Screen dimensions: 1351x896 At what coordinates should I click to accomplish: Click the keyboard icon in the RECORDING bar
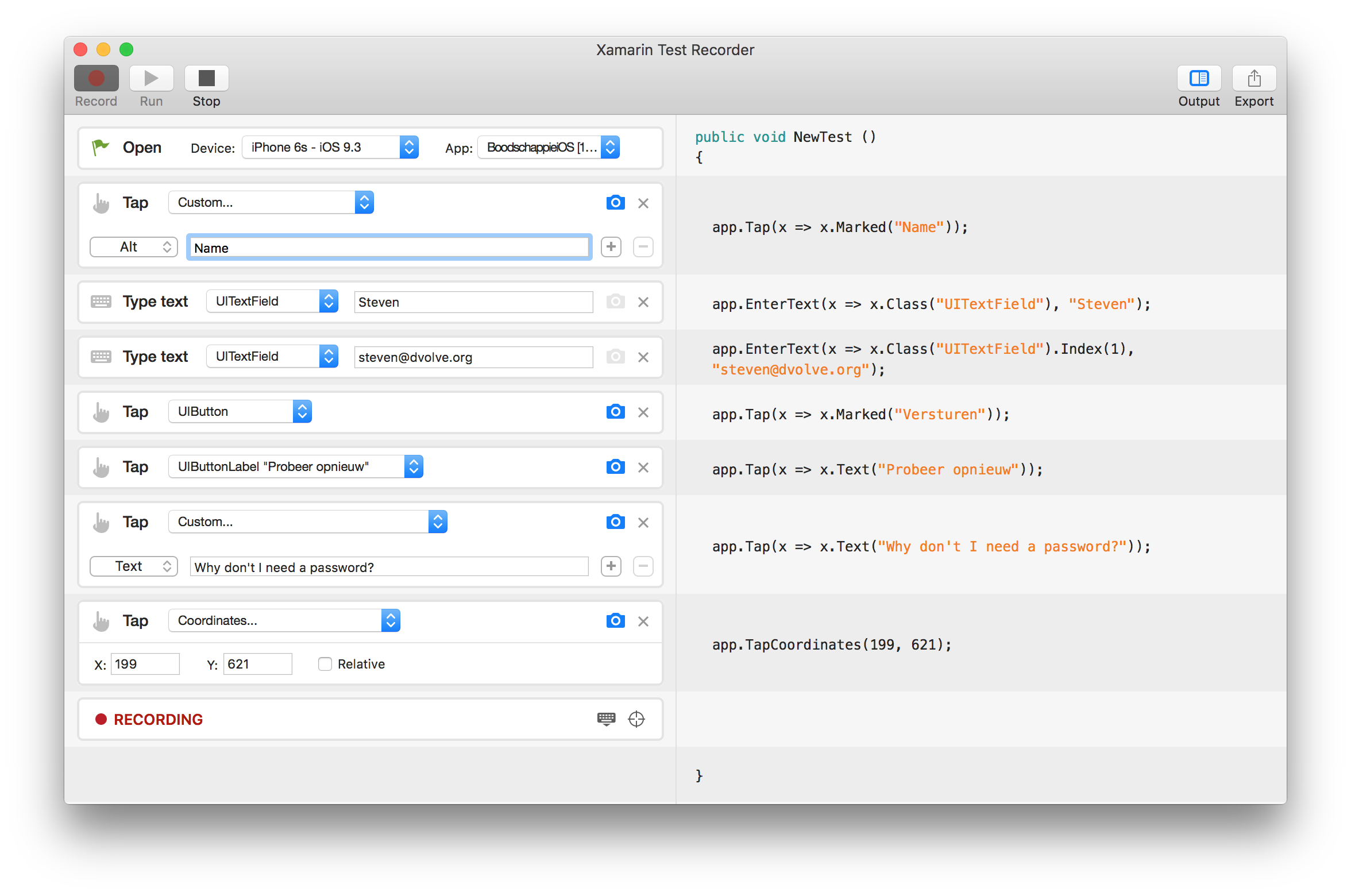click(x=606, y=719)
